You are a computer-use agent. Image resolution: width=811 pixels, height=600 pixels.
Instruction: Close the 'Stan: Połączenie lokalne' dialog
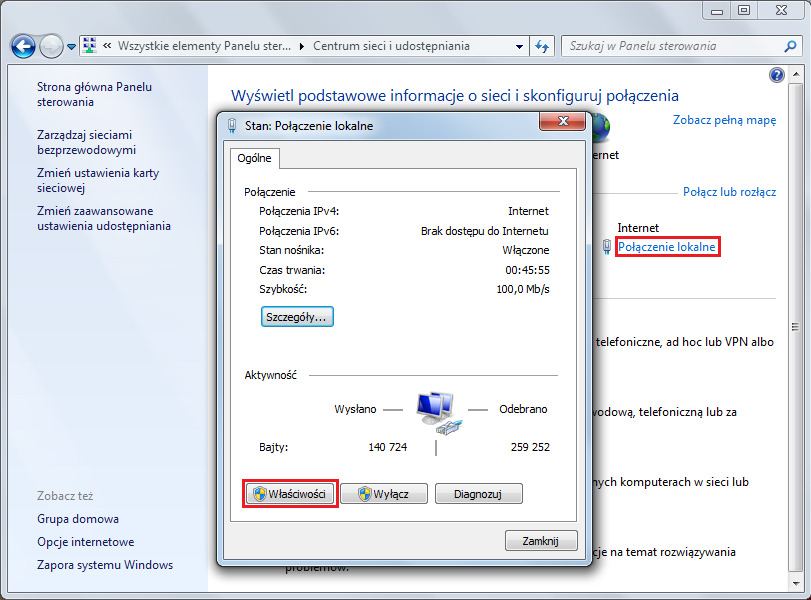click(x=563, y=121)
